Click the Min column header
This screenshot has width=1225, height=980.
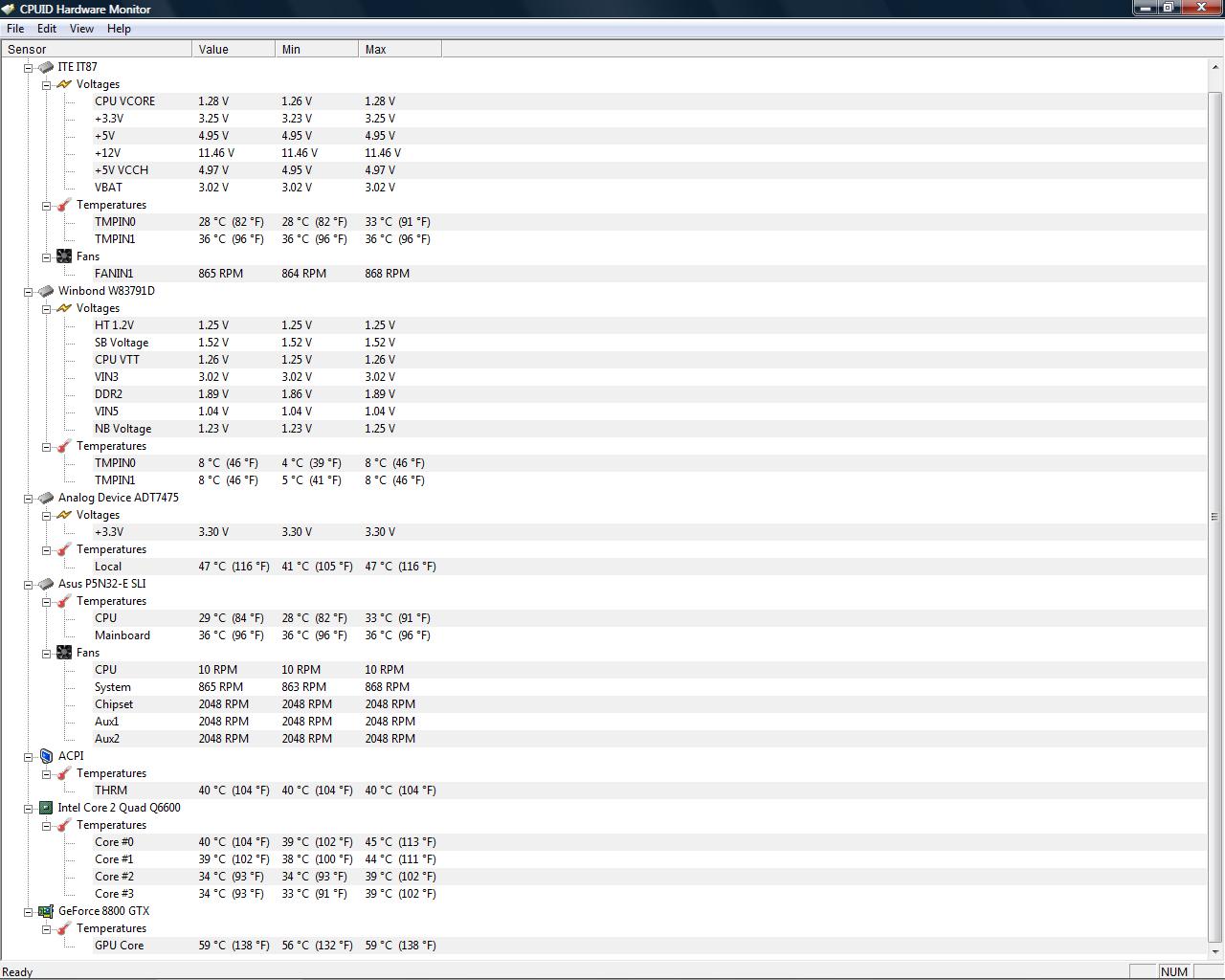tap(317, 49)
